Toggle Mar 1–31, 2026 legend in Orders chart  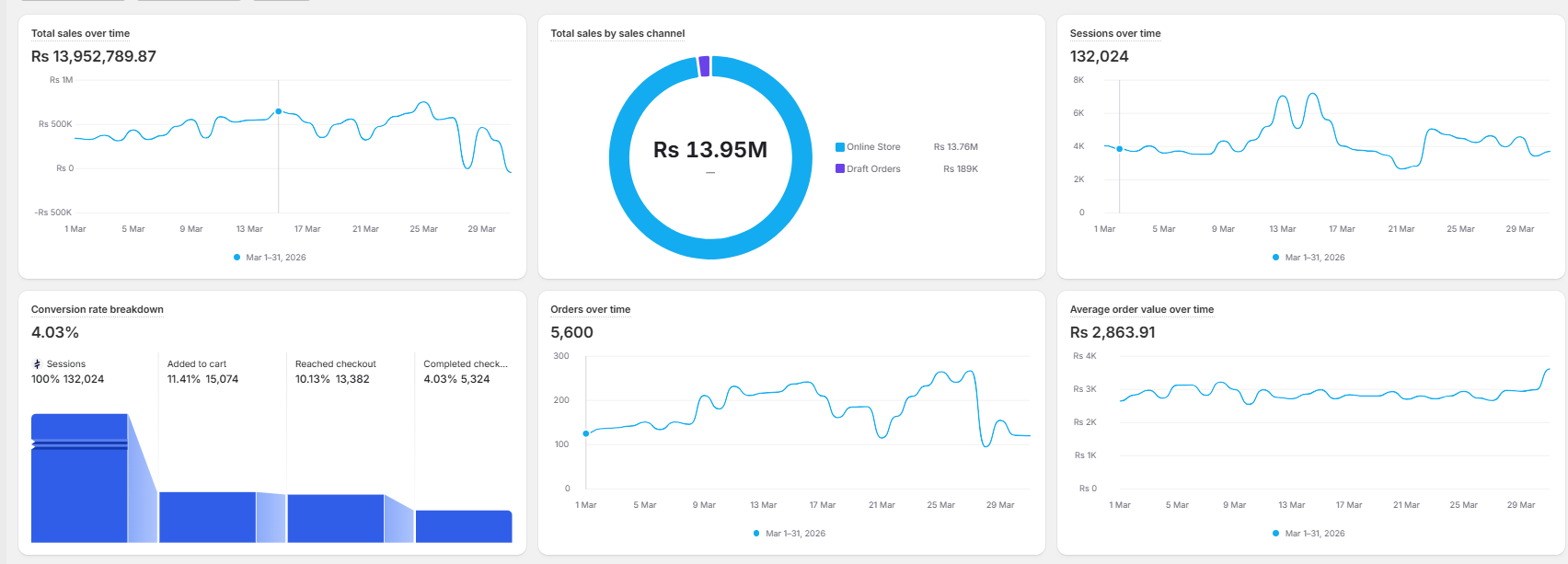pyautogui.click(x=790, y=534)
